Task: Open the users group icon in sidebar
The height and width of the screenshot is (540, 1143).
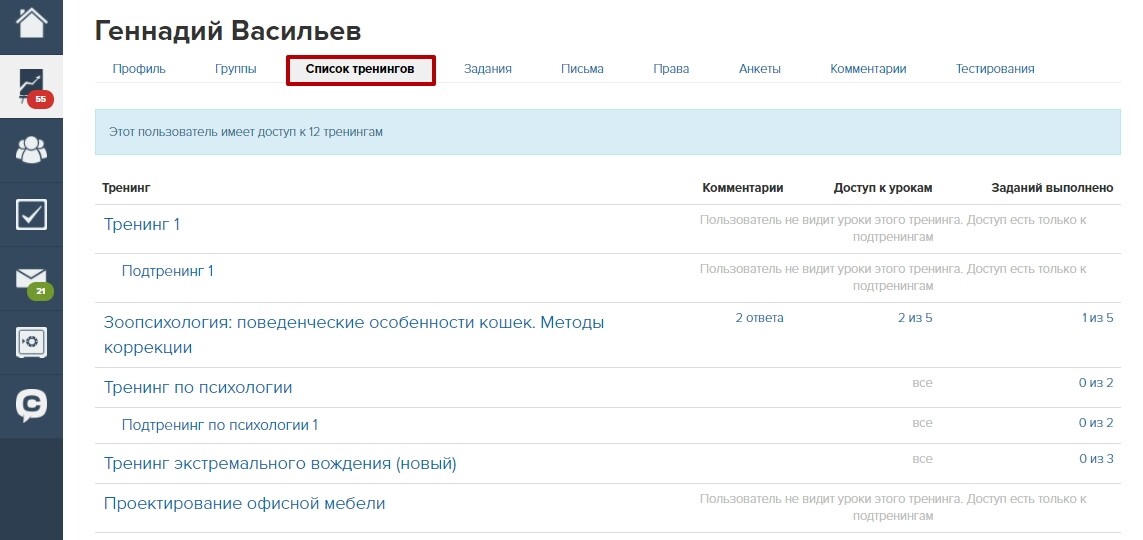Action: click(31, 150)
